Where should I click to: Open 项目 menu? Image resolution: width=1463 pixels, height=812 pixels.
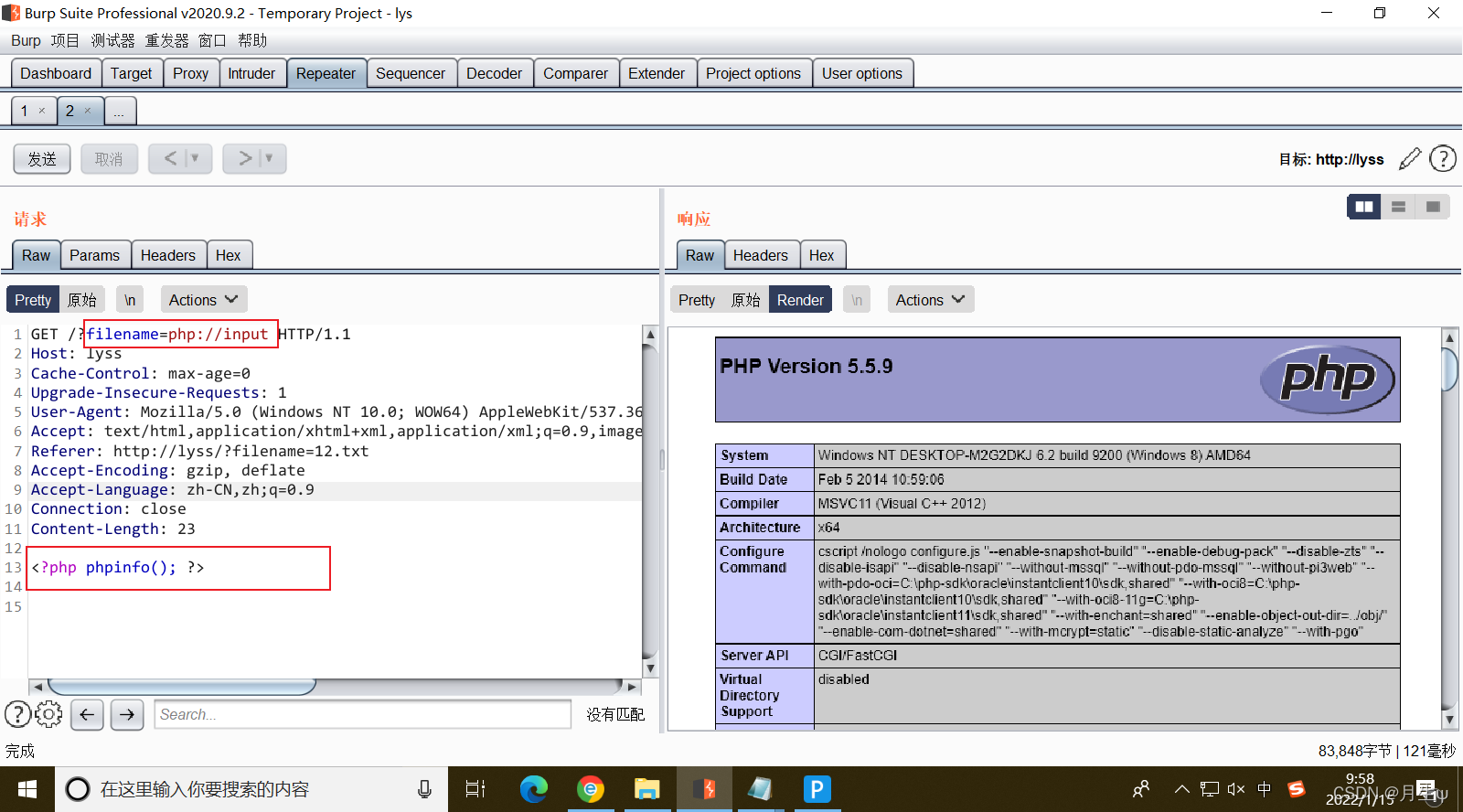pos(65,40)
